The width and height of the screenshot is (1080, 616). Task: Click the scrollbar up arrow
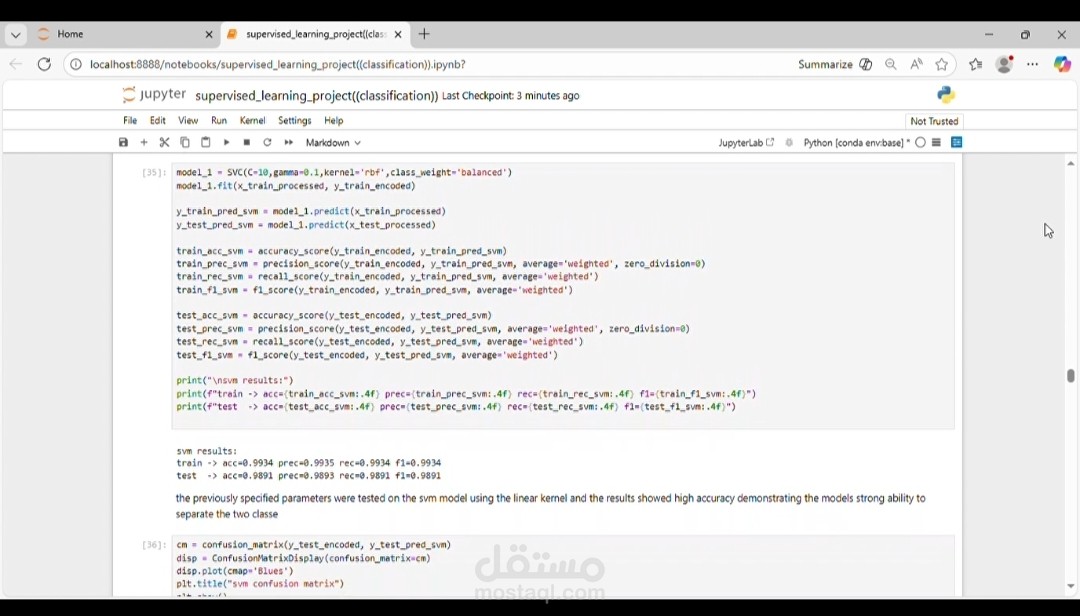click(1070, 163)
